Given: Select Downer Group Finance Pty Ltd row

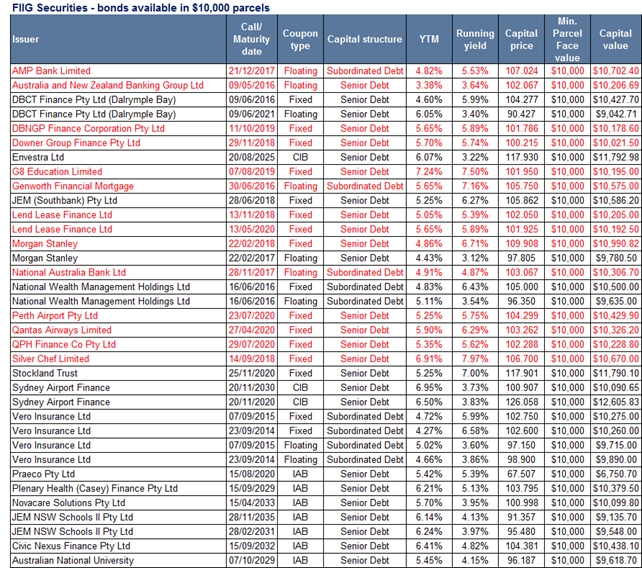Looking at the screenshot, I should 326,143.
